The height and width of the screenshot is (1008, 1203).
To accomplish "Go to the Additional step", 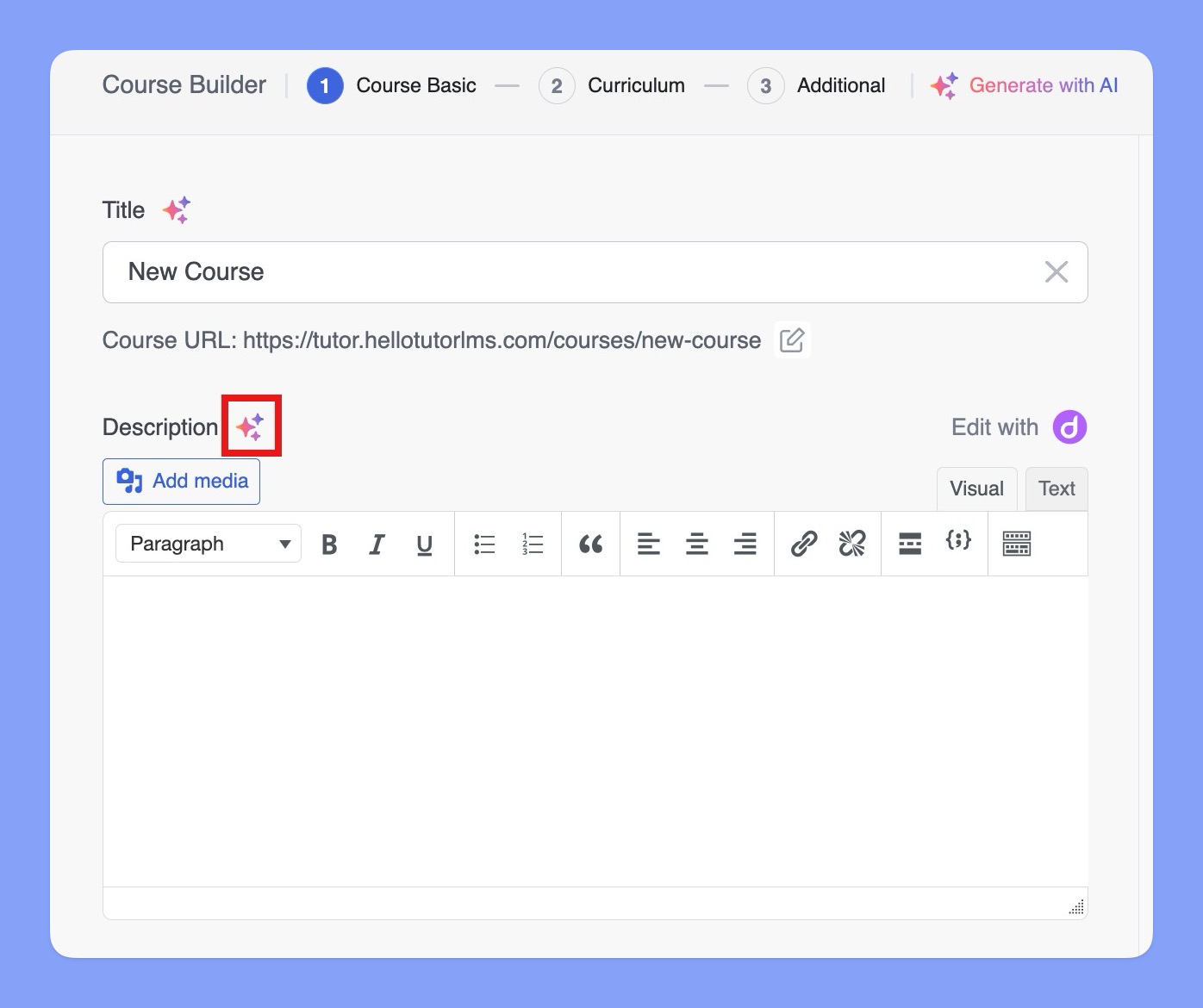I will click(x=816, y=85).
